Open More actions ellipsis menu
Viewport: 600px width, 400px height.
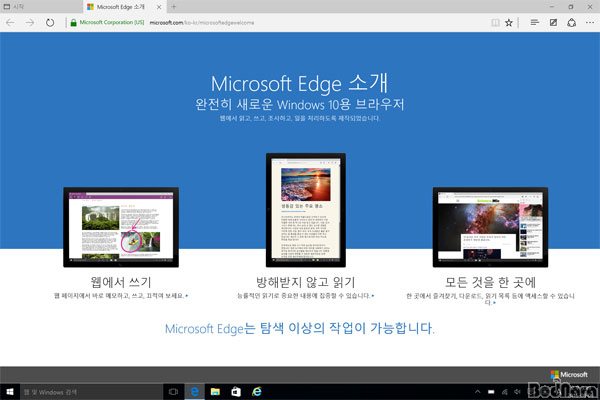(x=590, y=23)
